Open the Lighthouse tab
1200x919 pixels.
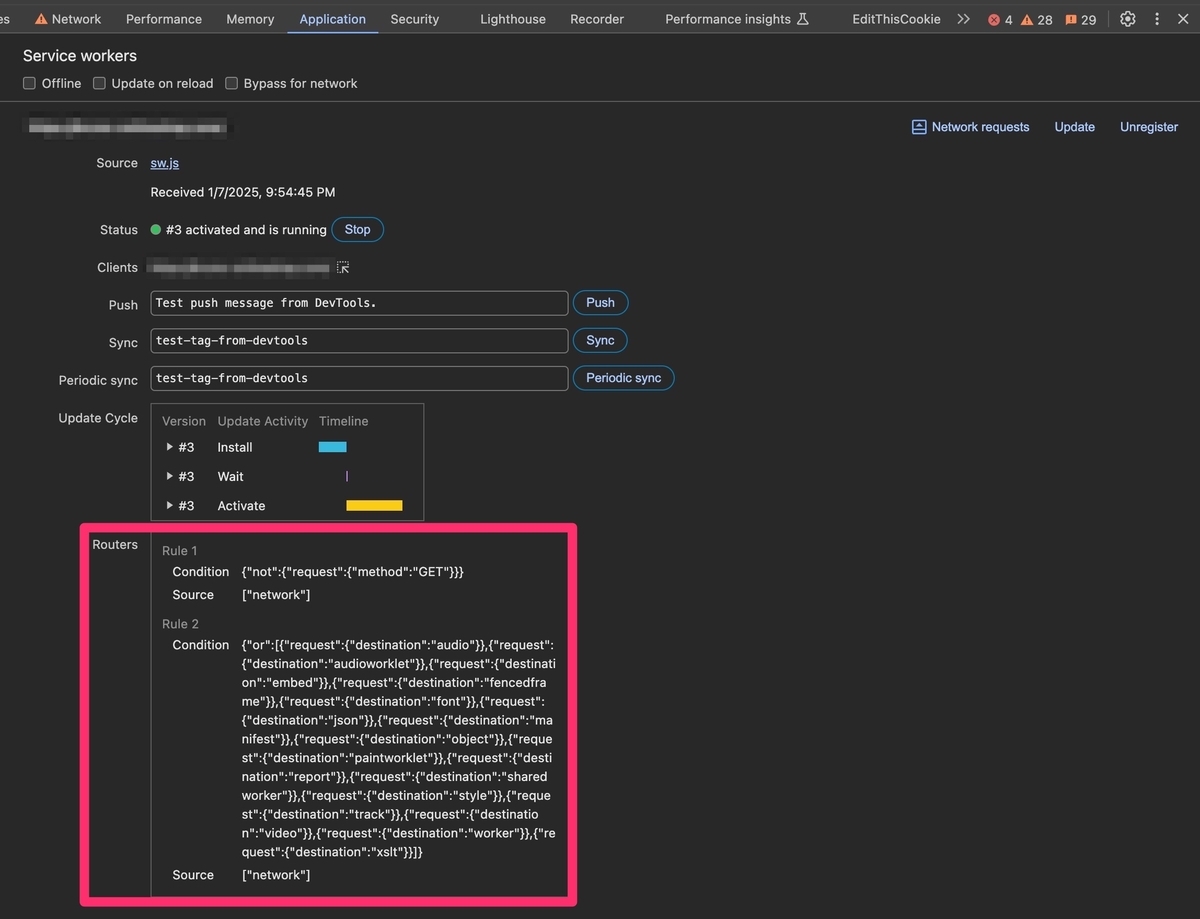[513, 19]
